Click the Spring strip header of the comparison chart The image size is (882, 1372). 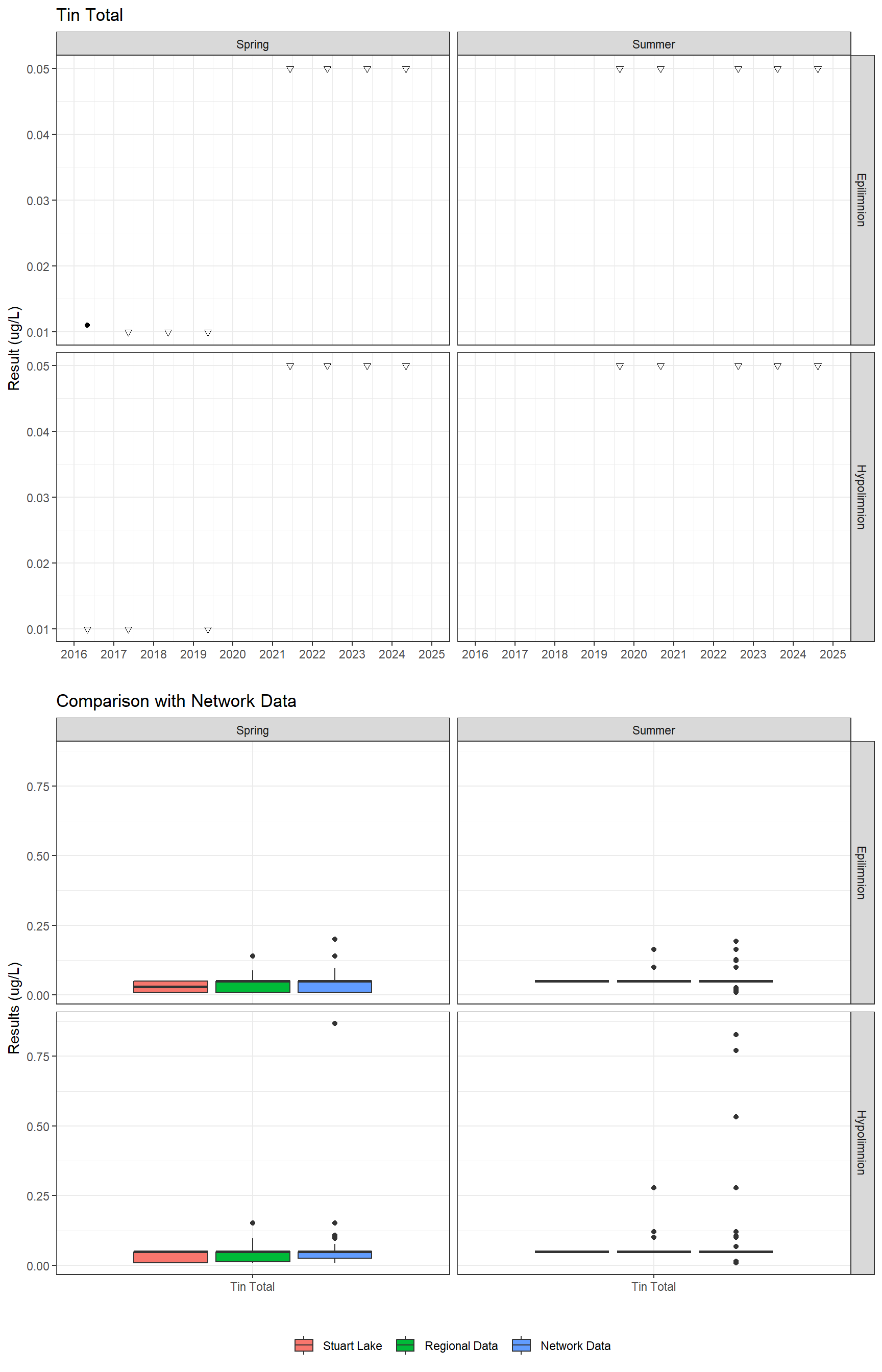[253, 730]
